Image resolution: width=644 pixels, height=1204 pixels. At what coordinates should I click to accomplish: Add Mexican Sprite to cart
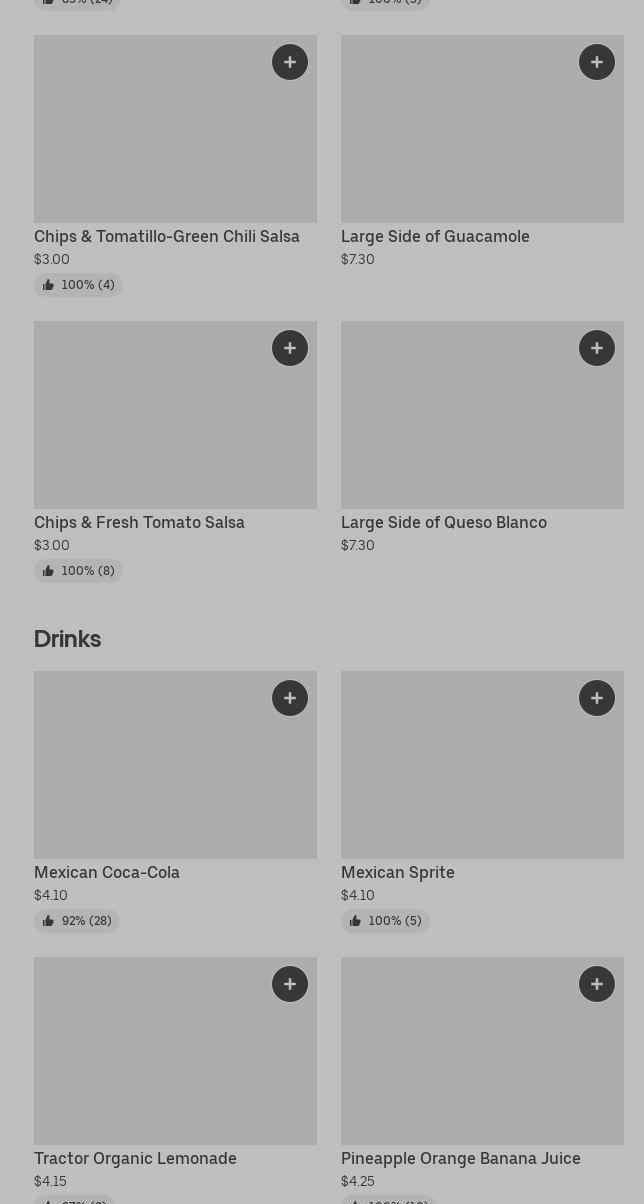tap(597, 698)
